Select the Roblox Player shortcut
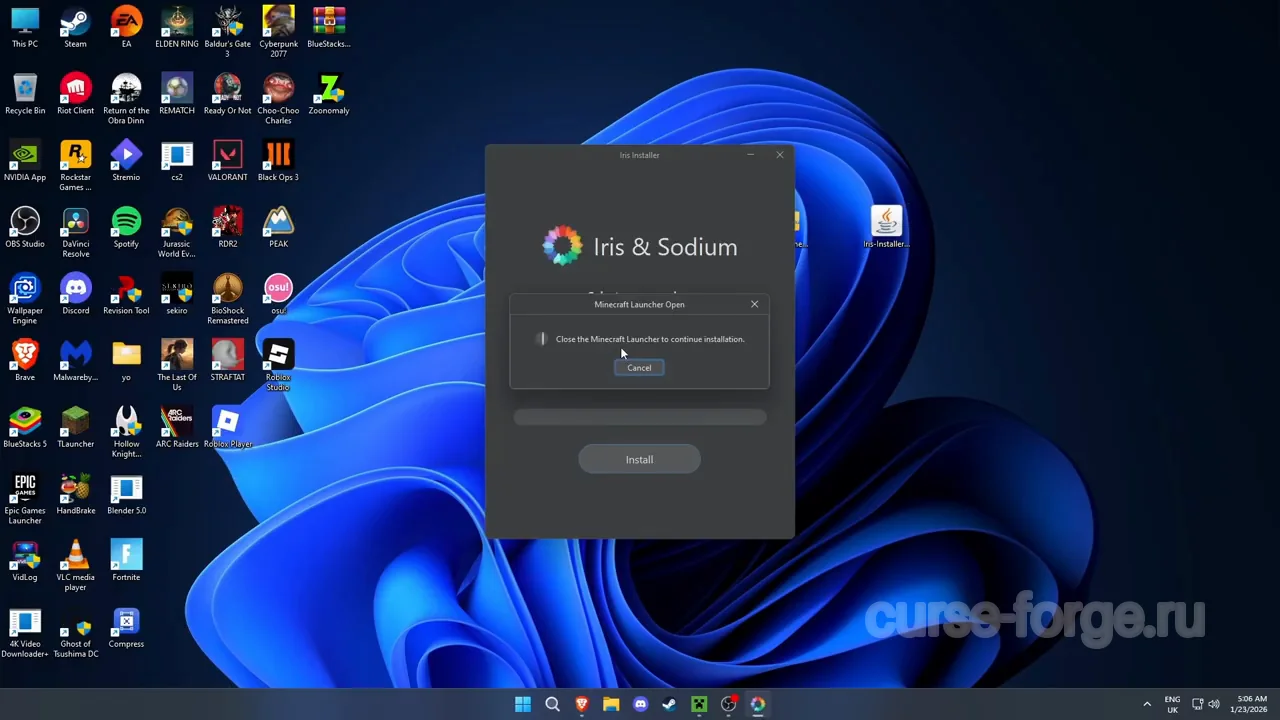This screenshot has height=720, width=1280. 228,428
